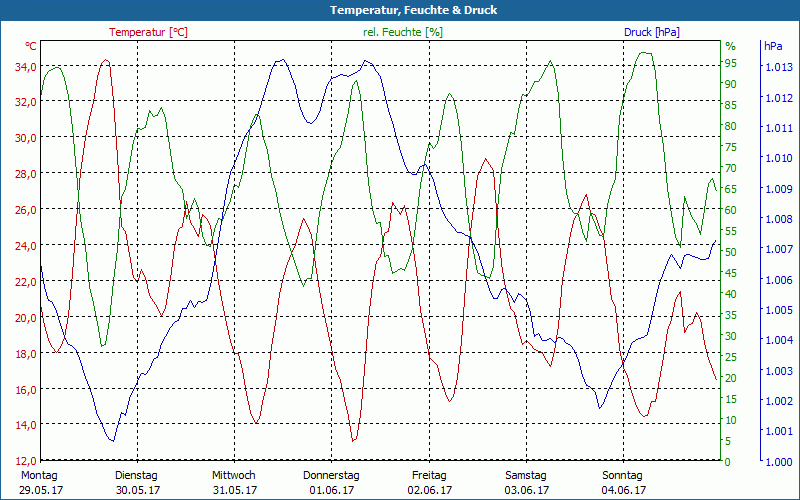The width and height of the screenshot is (800, 500).
Task: Click the date label 01.06.17
Action: coord(332,490)
